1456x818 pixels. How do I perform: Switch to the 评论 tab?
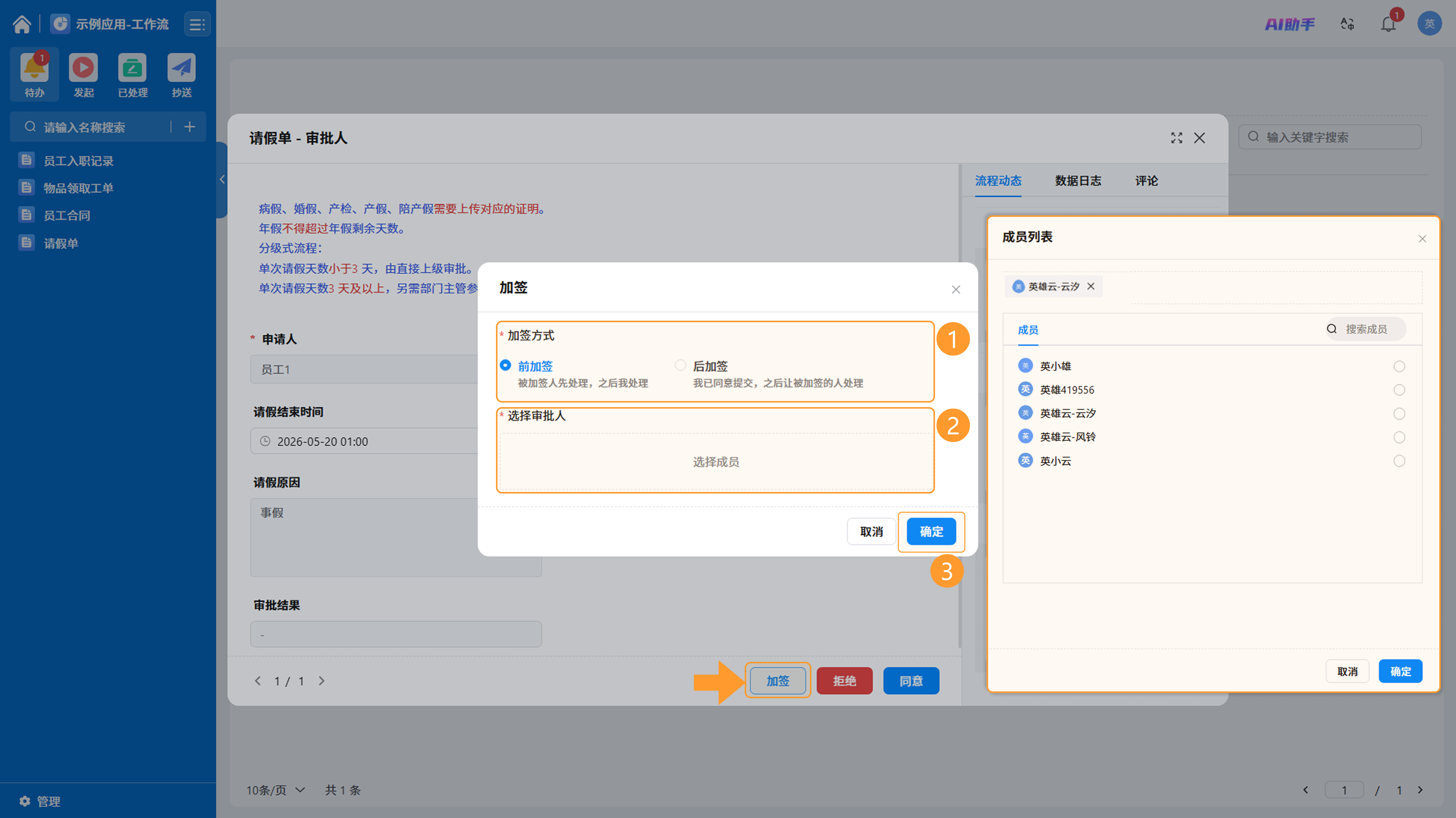click(1146, 181)
